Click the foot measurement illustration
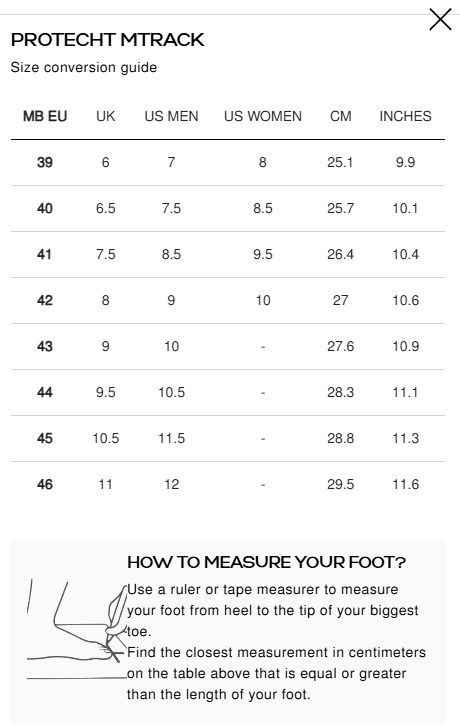This screenshot has width=460, height=727. [77, 630]
